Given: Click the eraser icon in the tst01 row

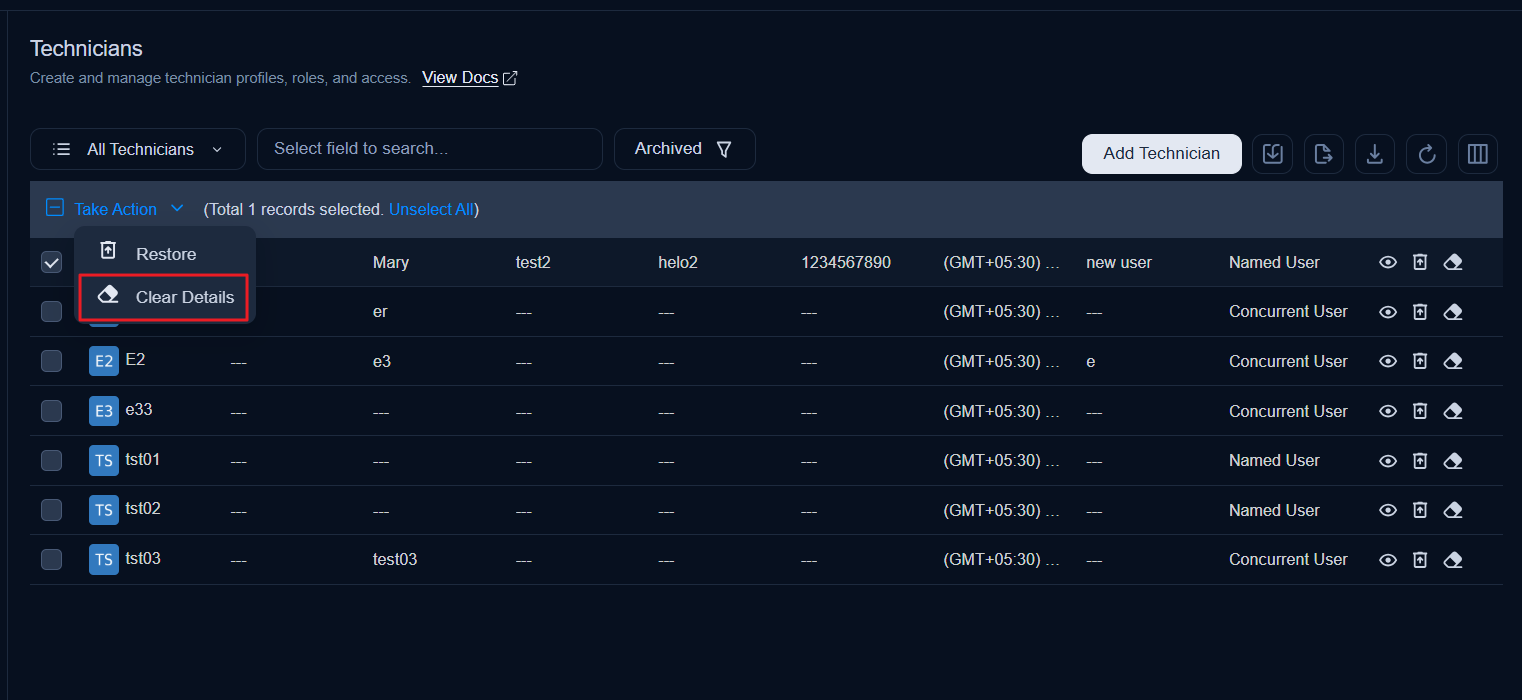Looking at the screenshot, I should click(1453, 460).
